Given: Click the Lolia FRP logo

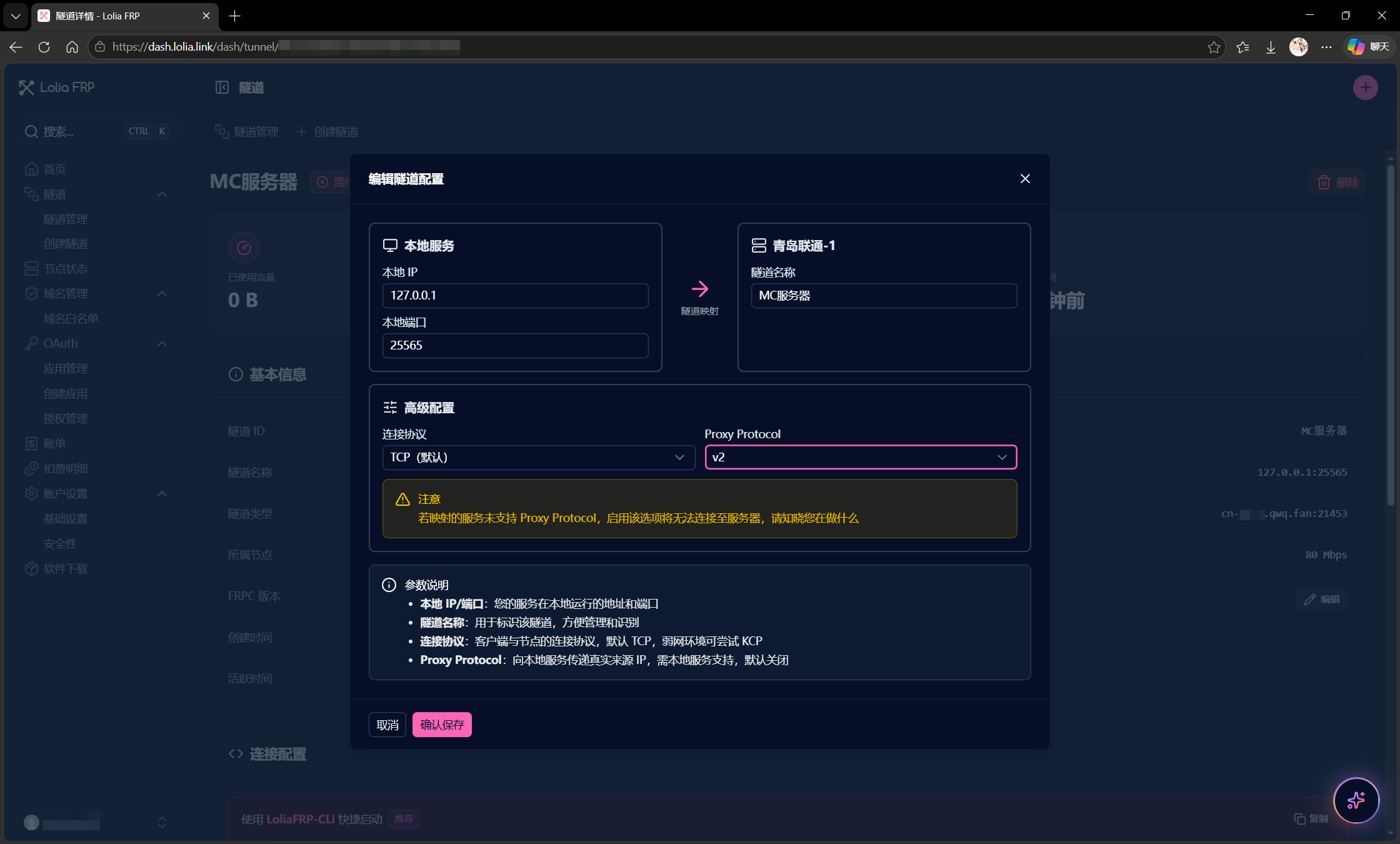Looking at the screenshot, I should [57, 88].
